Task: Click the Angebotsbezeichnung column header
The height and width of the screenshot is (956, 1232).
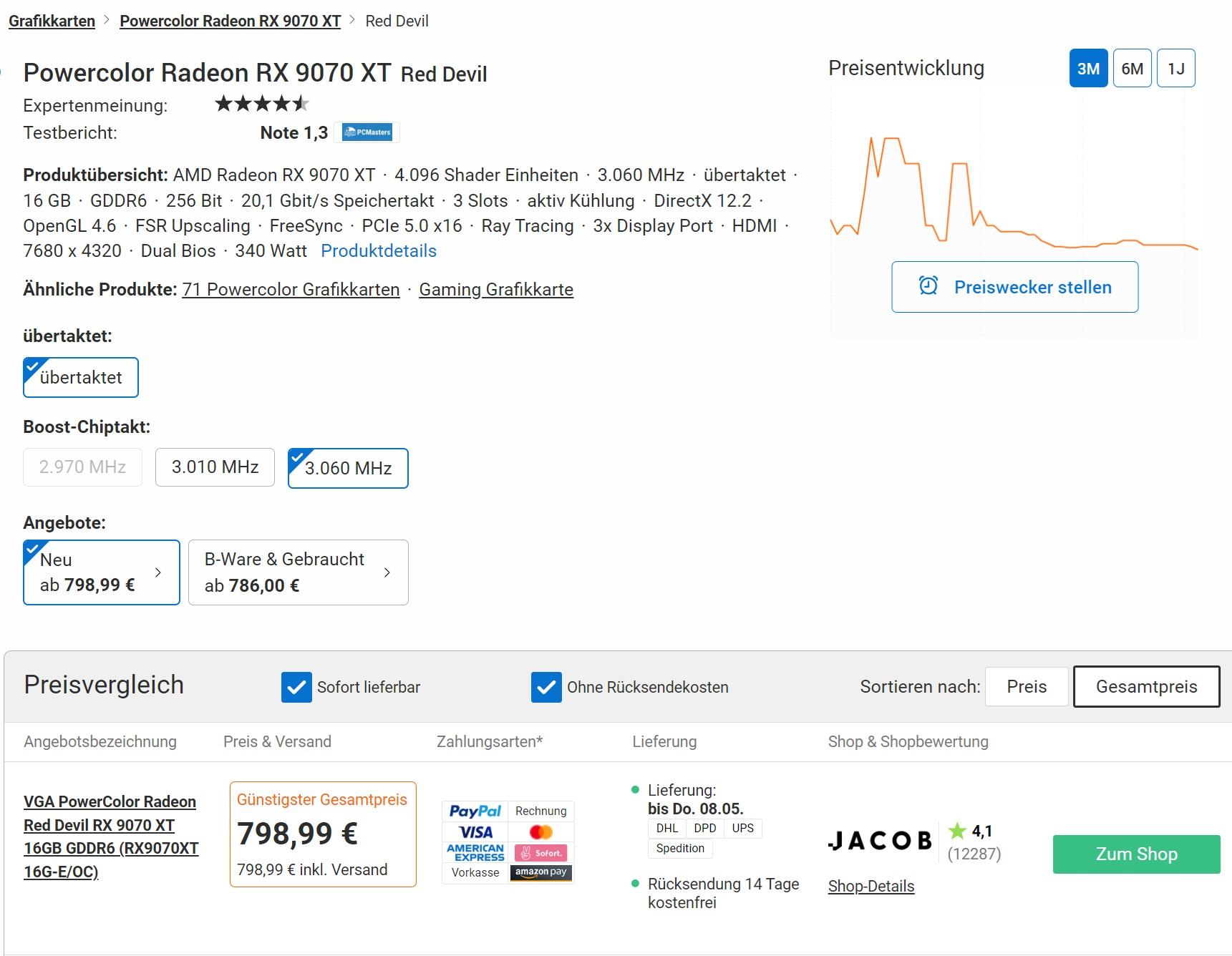Action: pos(100,742)
